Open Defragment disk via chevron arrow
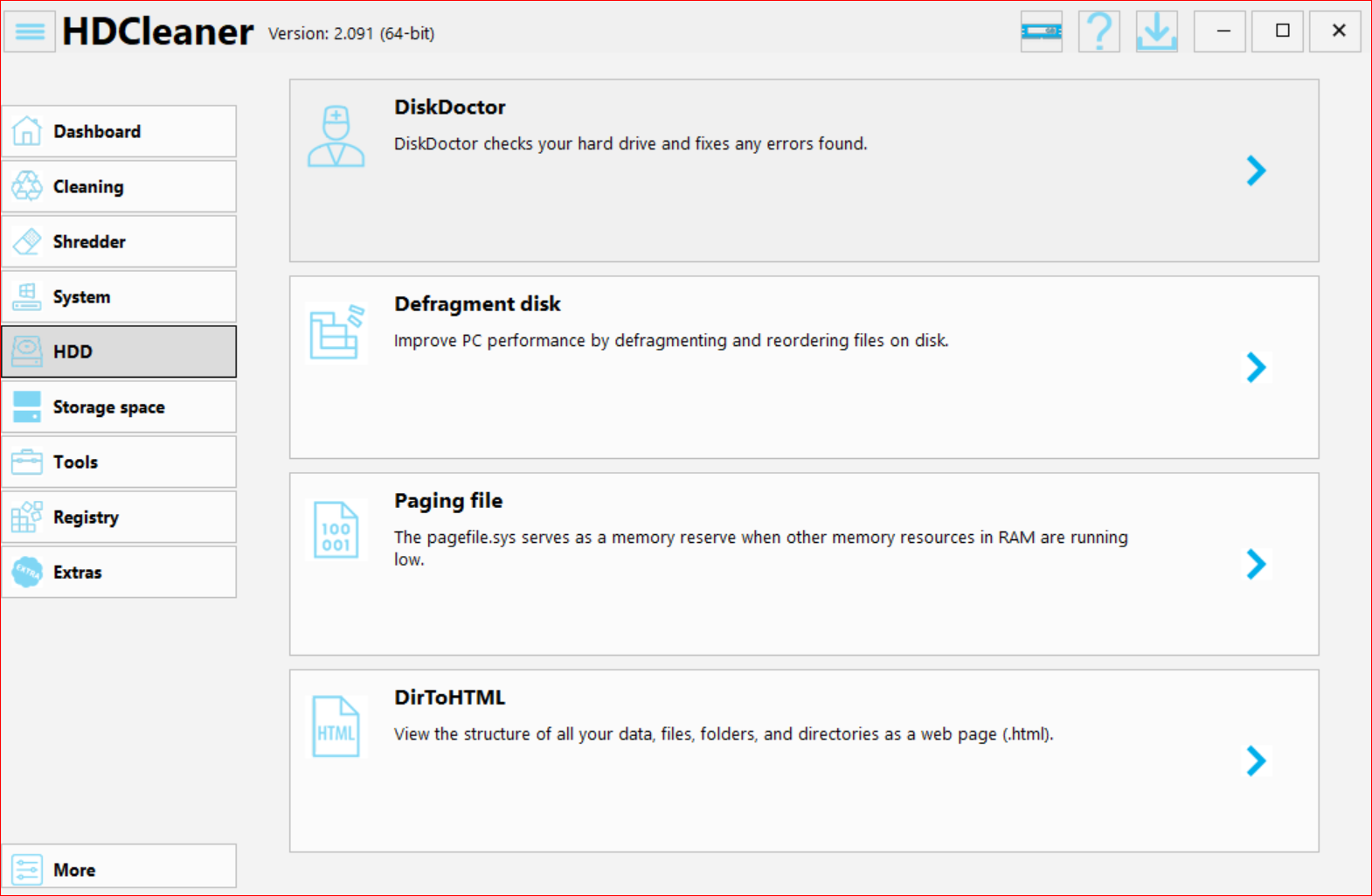The height and width of the screenshot is (896, 1372). click(1256, 367)
